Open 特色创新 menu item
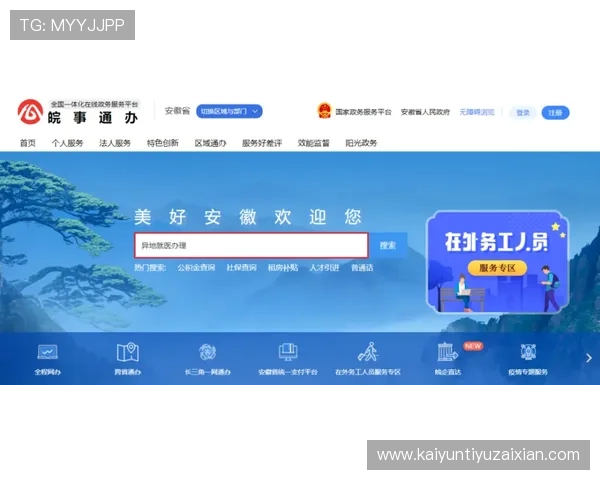600x480 pixels. [163, 143]
